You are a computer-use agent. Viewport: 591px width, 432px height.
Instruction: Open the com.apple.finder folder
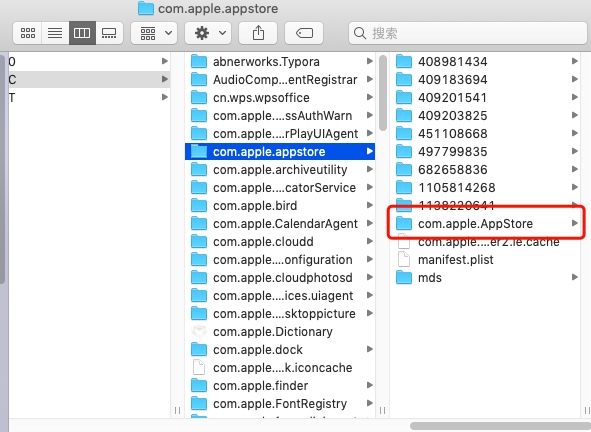click(x=280, y=386)
